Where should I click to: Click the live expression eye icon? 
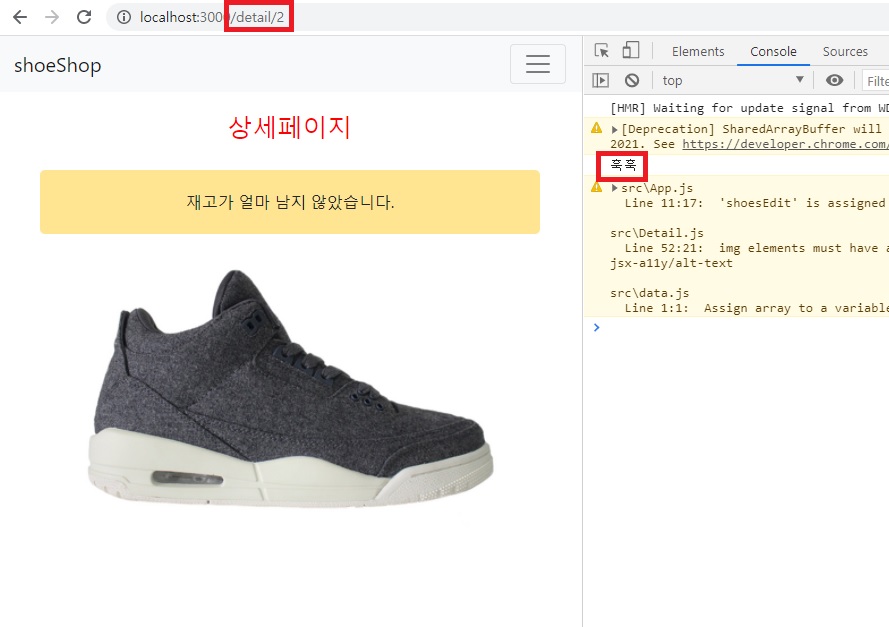coord(834,80)
